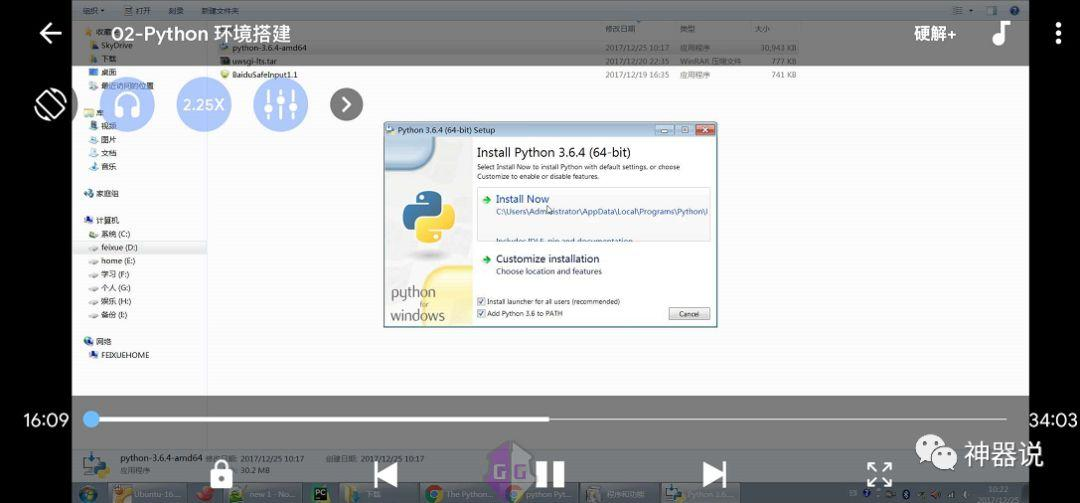Screen dimensions: 1080x503
Task: Click the Explorer help question-mark icon
Action: 1014,10
